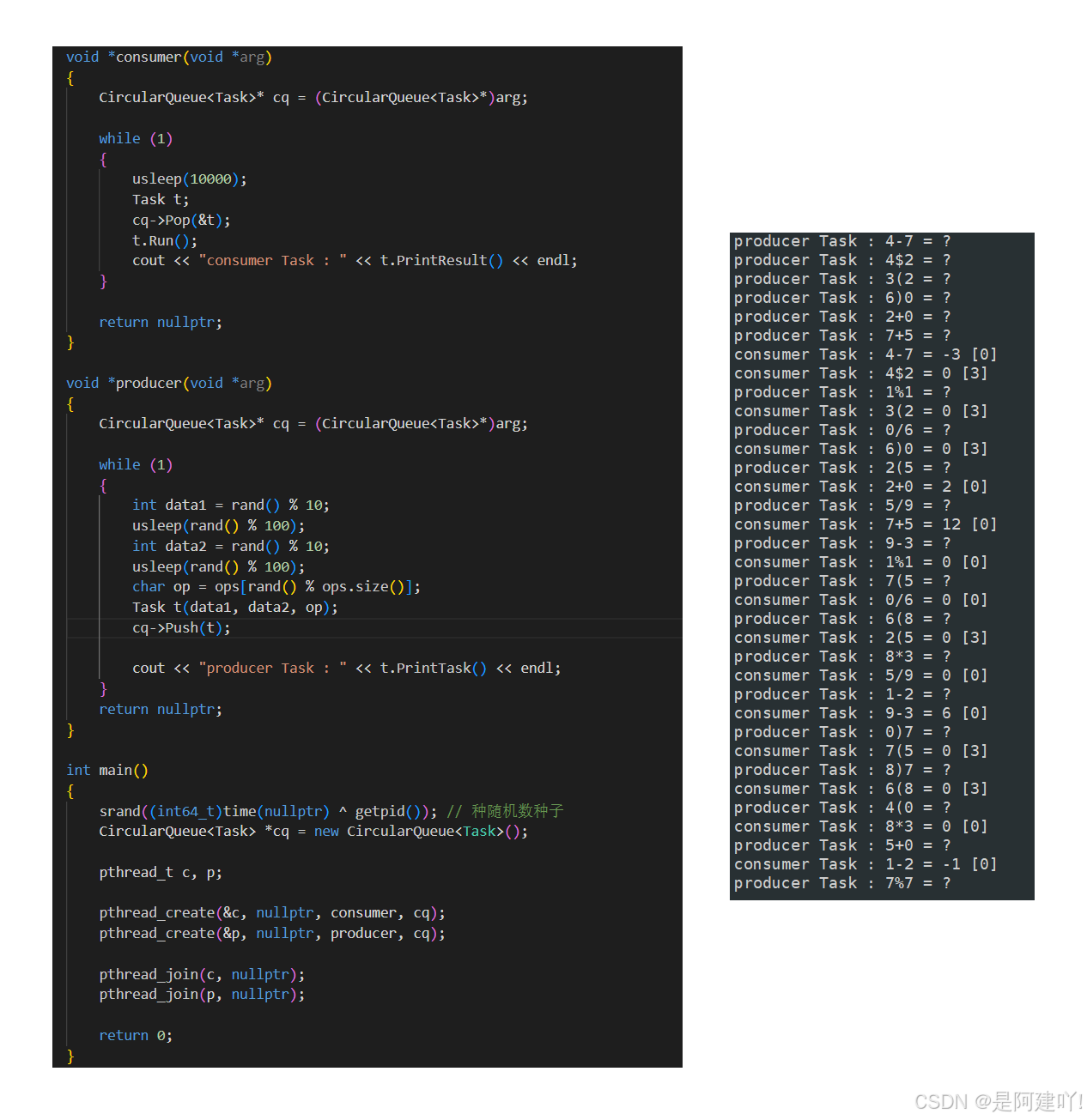Click the 'pthread_join(p, nullptr);' line
This screenshot has width=1087, height=1120.
pos(202,994)
